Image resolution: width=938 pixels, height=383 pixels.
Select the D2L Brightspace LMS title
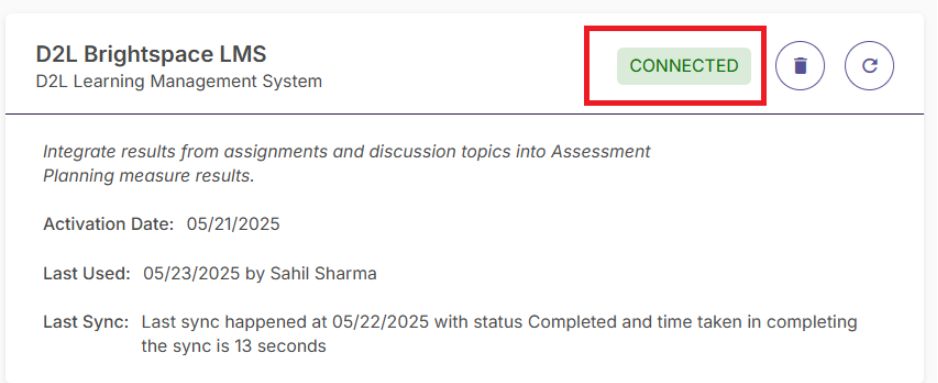151,54
